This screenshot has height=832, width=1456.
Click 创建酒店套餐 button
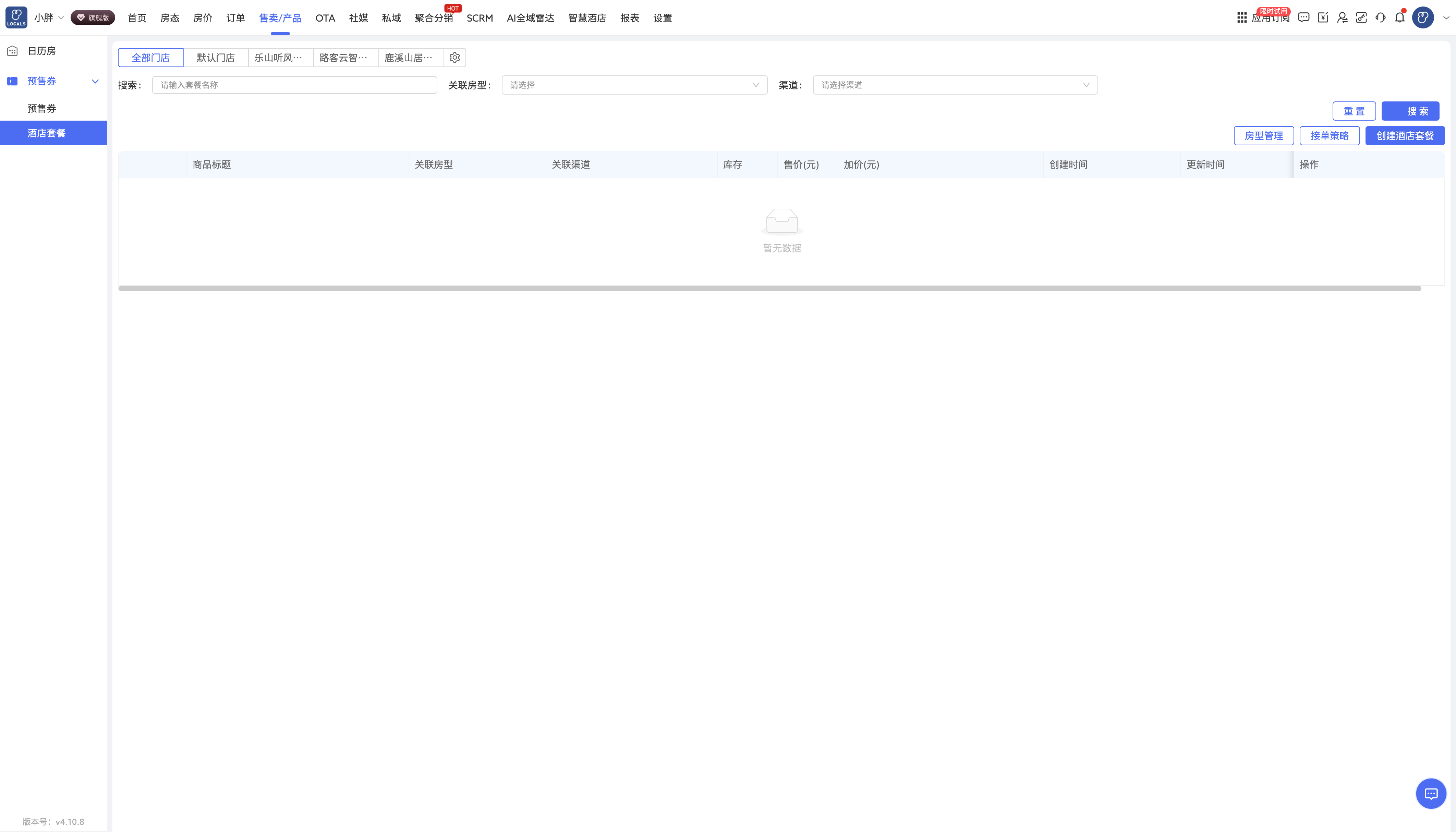coord(1405,136)
